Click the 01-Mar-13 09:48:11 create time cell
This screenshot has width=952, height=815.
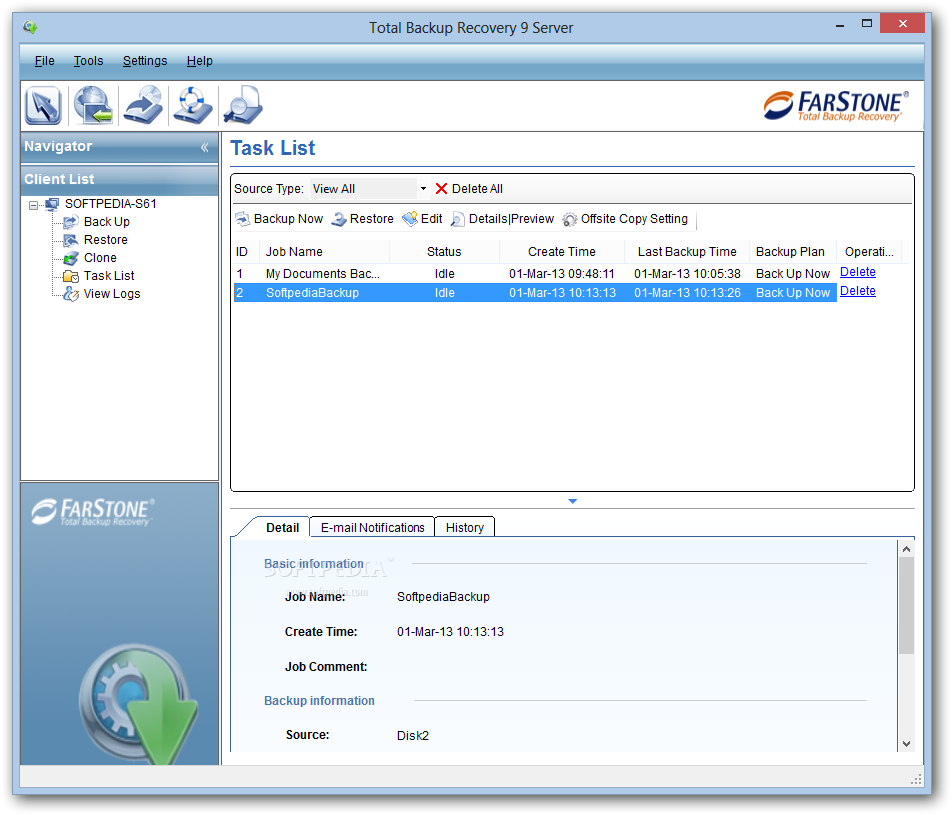pos(562,274)
